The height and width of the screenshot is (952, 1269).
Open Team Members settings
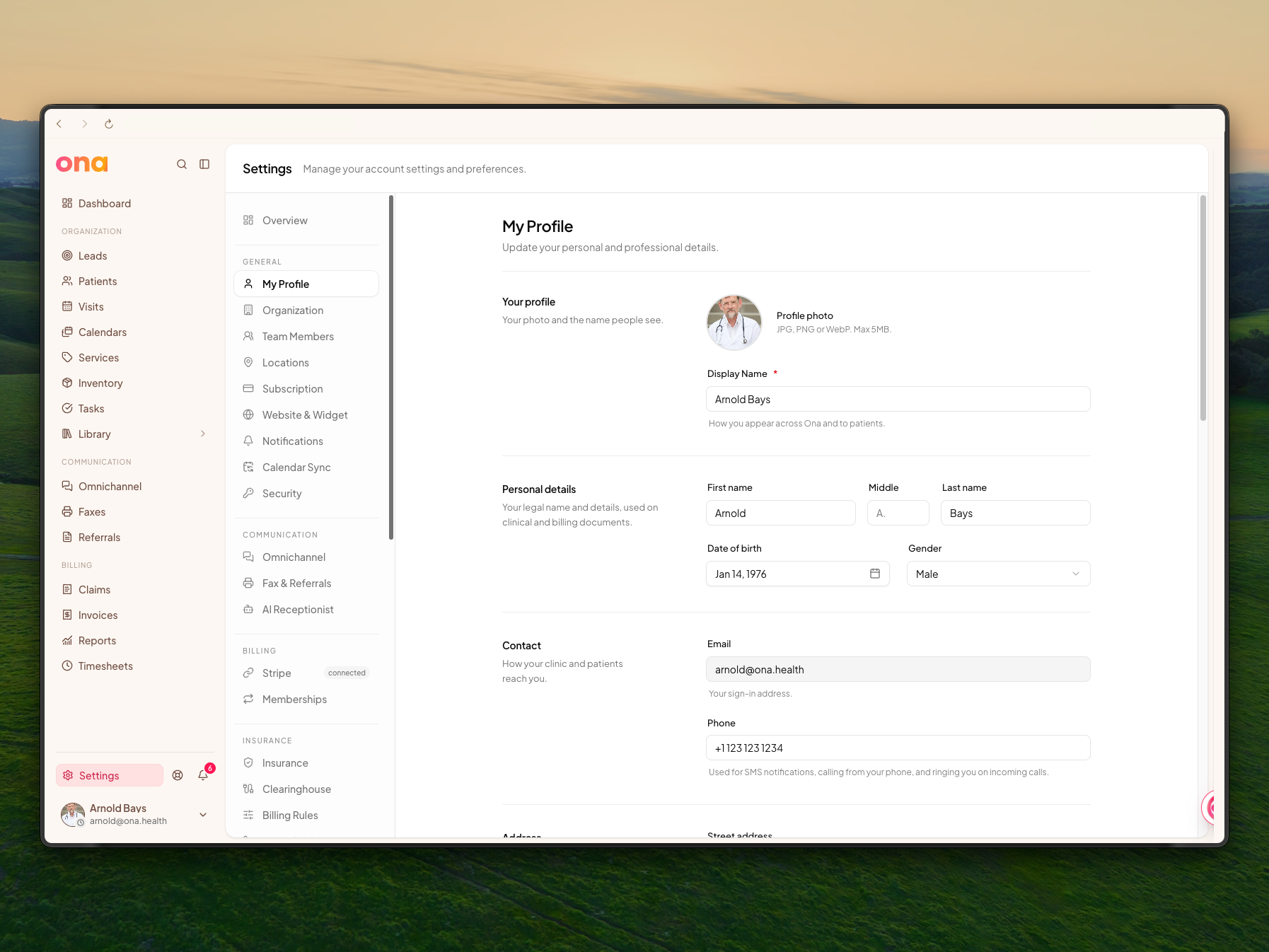pos(306,337)
